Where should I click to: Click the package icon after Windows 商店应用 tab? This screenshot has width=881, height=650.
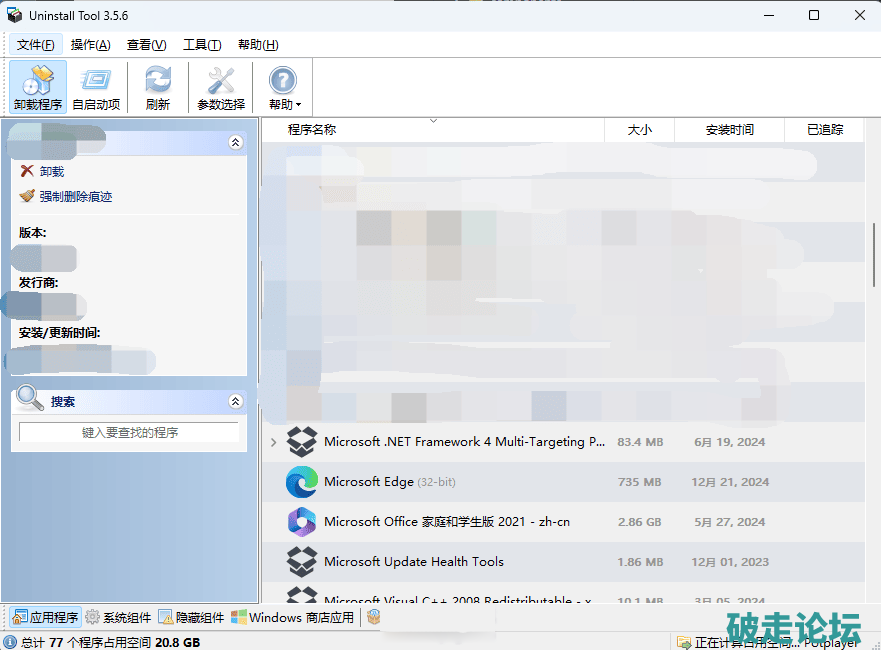(x=373, y=617)
